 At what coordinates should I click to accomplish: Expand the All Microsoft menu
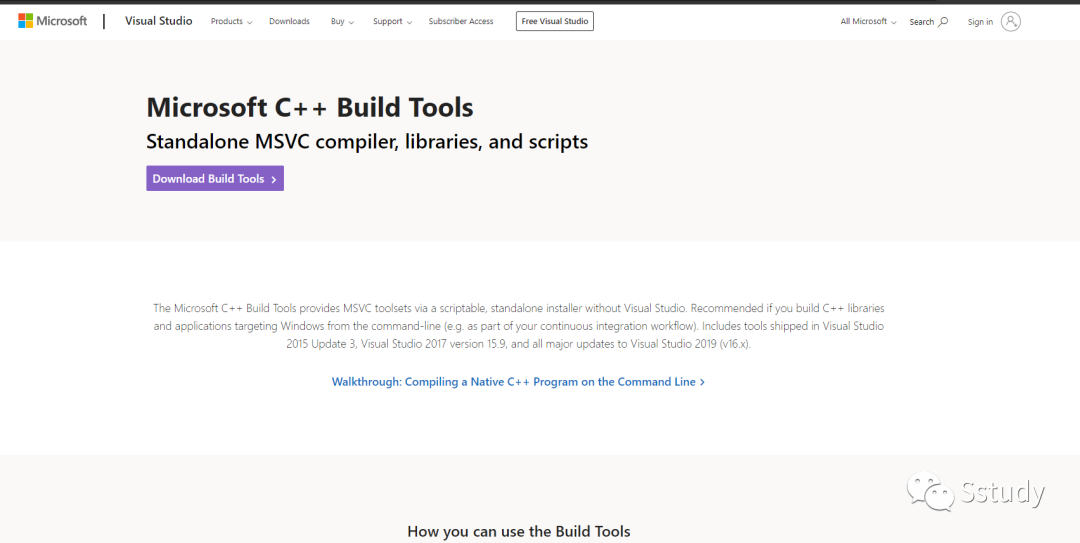[869, 21]
